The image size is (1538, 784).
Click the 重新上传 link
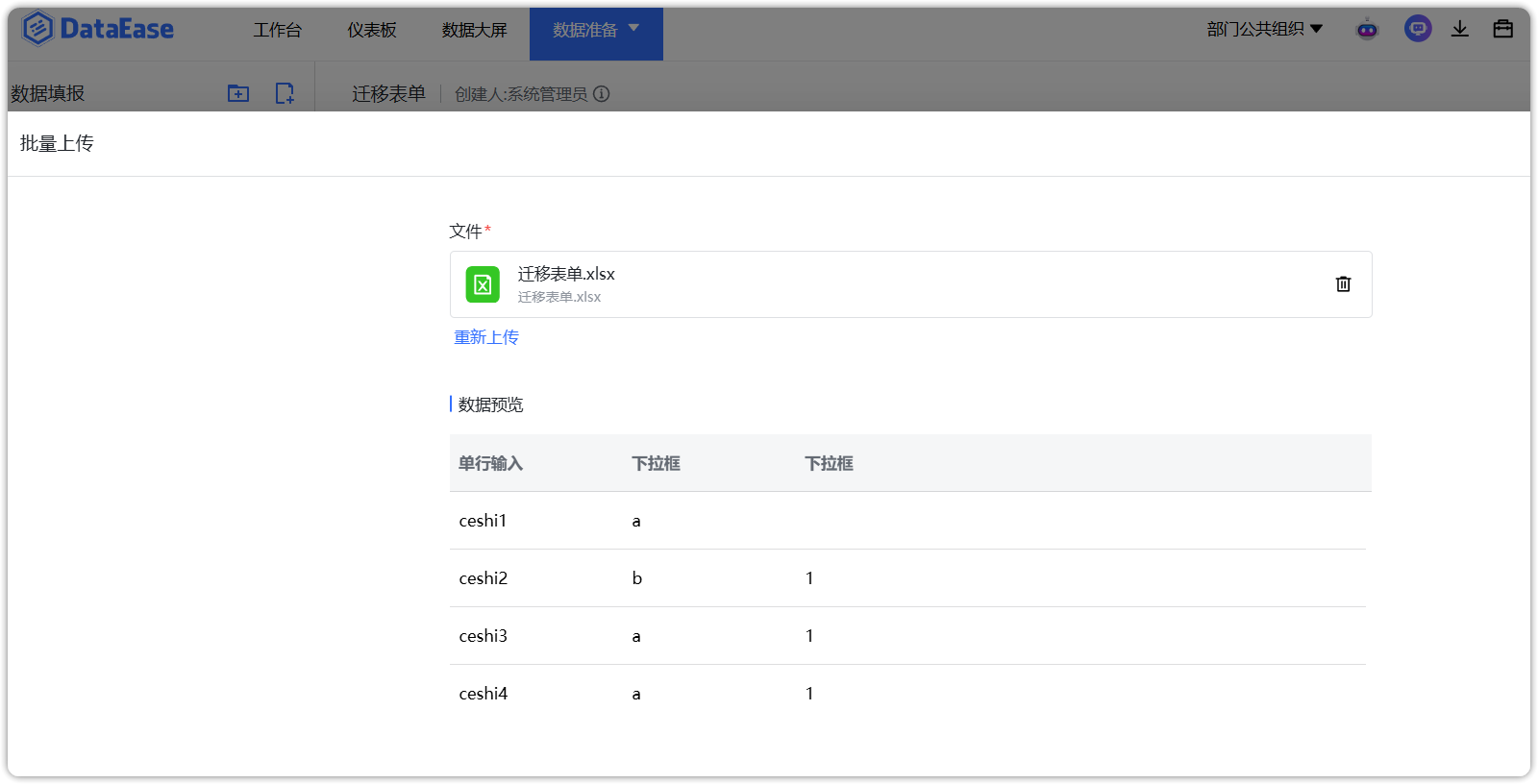pyautogui.click(x=486, y=337)
